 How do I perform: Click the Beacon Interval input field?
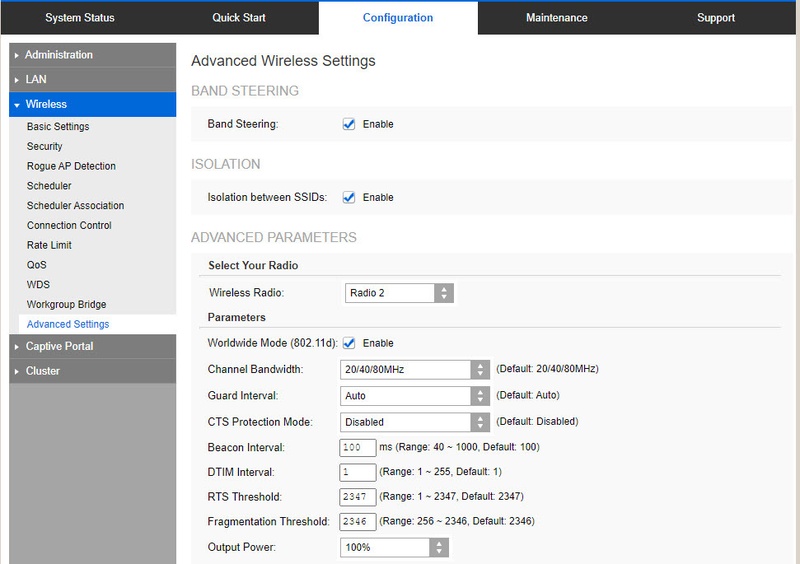coord(358,447)
